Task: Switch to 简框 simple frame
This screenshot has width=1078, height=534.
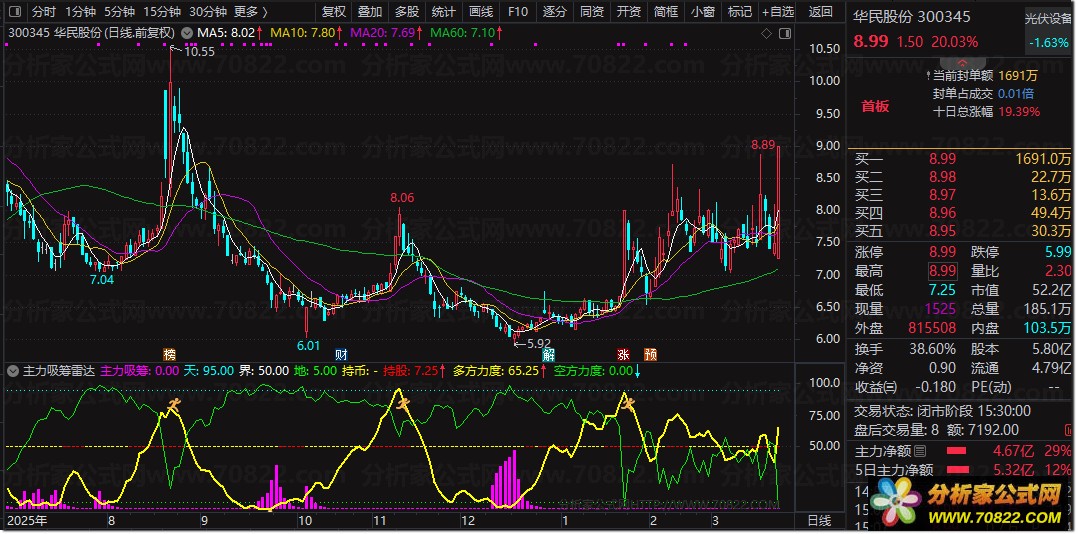Action: pyautogui.click(x=666, y=12)
